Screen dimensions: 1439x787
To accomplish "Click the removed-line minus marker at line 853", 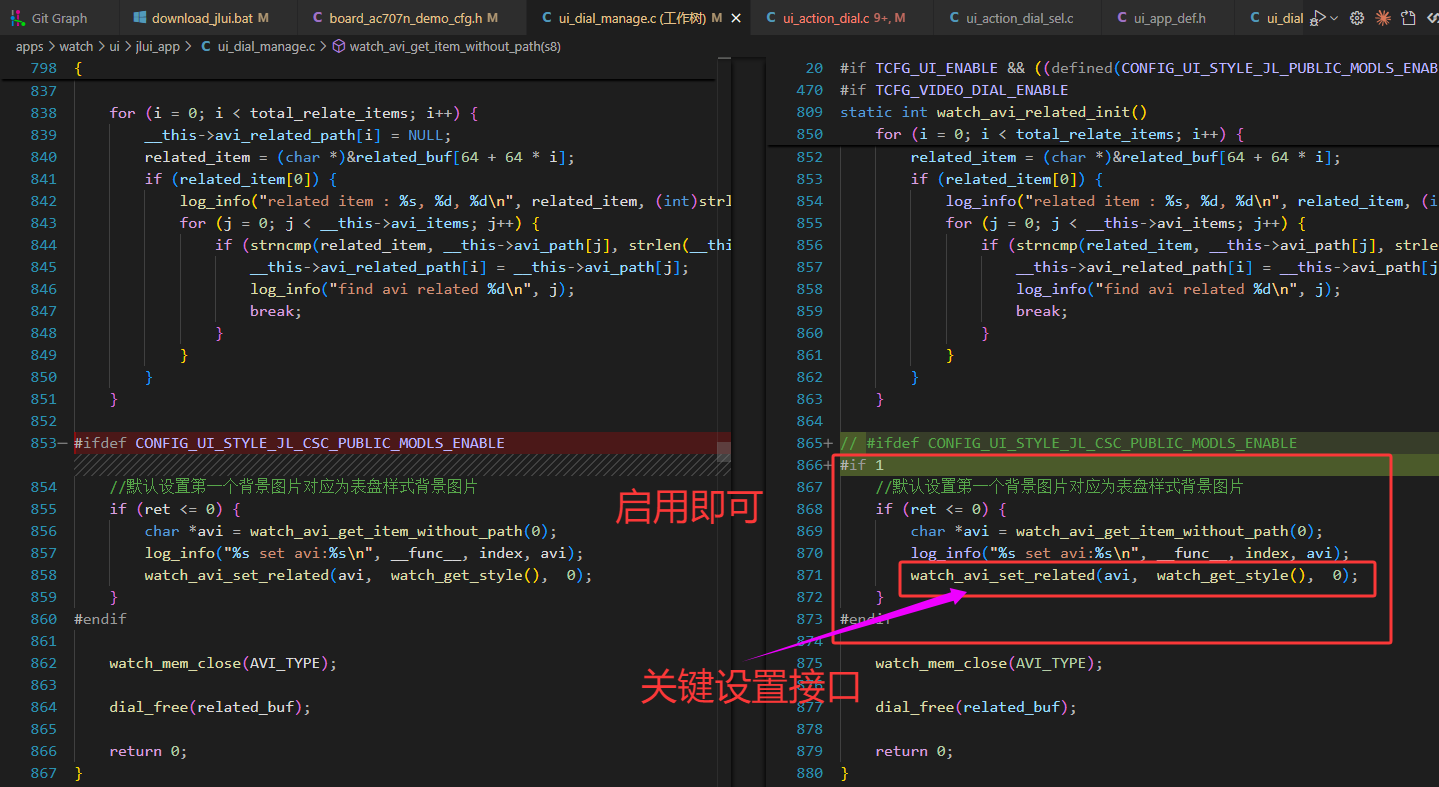I will [64, 443].
